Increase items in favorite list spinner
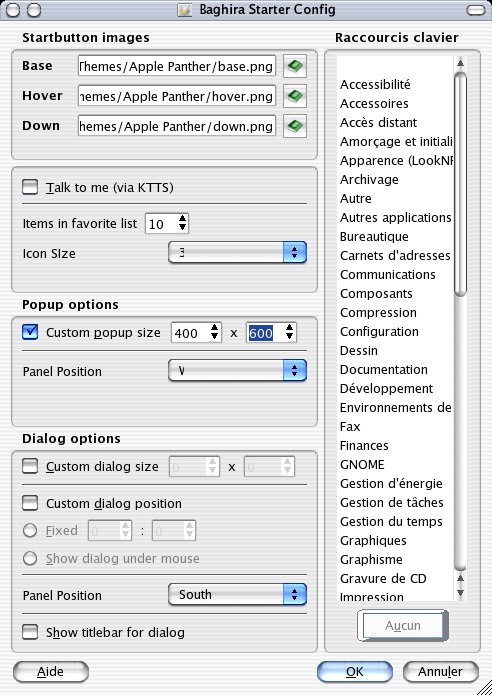The height and width of the screenshot is (695, 492). (182, 219)
